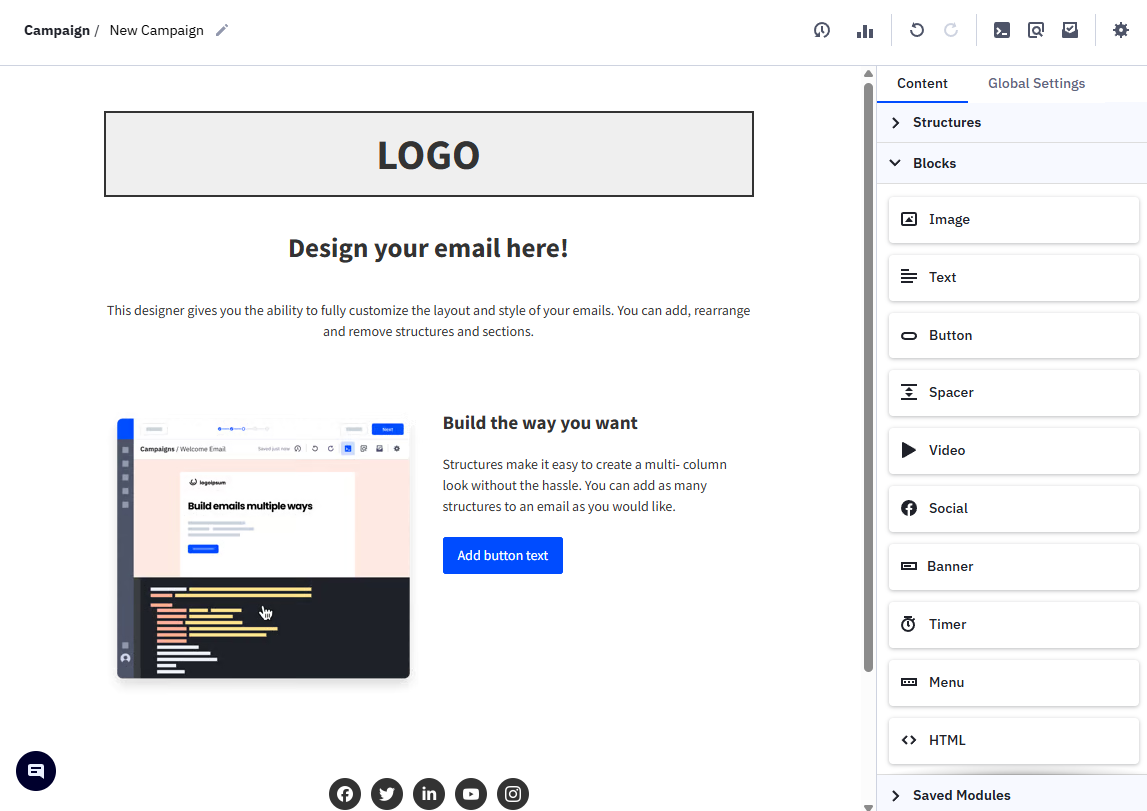Send a test email via the inbox icon
The image size is (1147, 811).
(1069, 30)
